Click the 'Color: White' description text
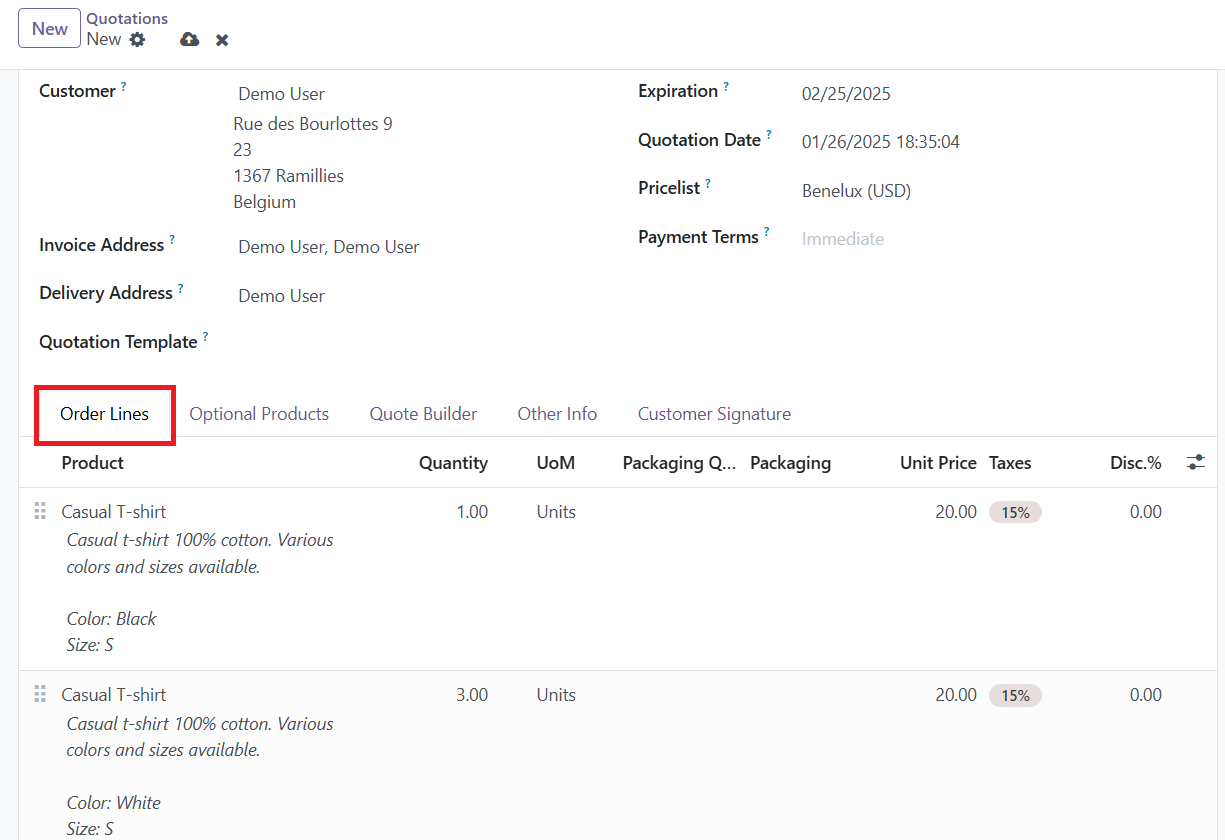The height and width of the screenshot is (840, 1225). click(x=113, y=803)
